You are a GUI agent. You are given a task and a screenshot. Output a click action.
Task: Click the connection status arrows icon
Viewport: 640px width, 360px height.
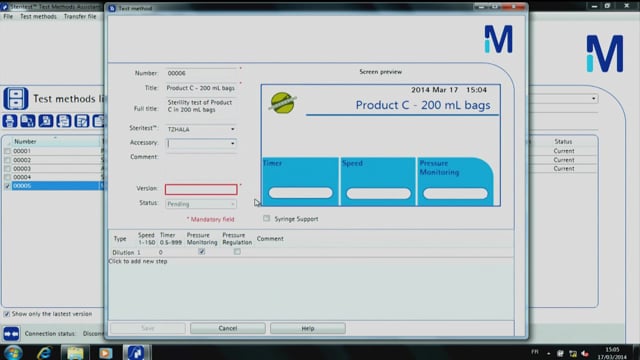[x=11, y=334]
